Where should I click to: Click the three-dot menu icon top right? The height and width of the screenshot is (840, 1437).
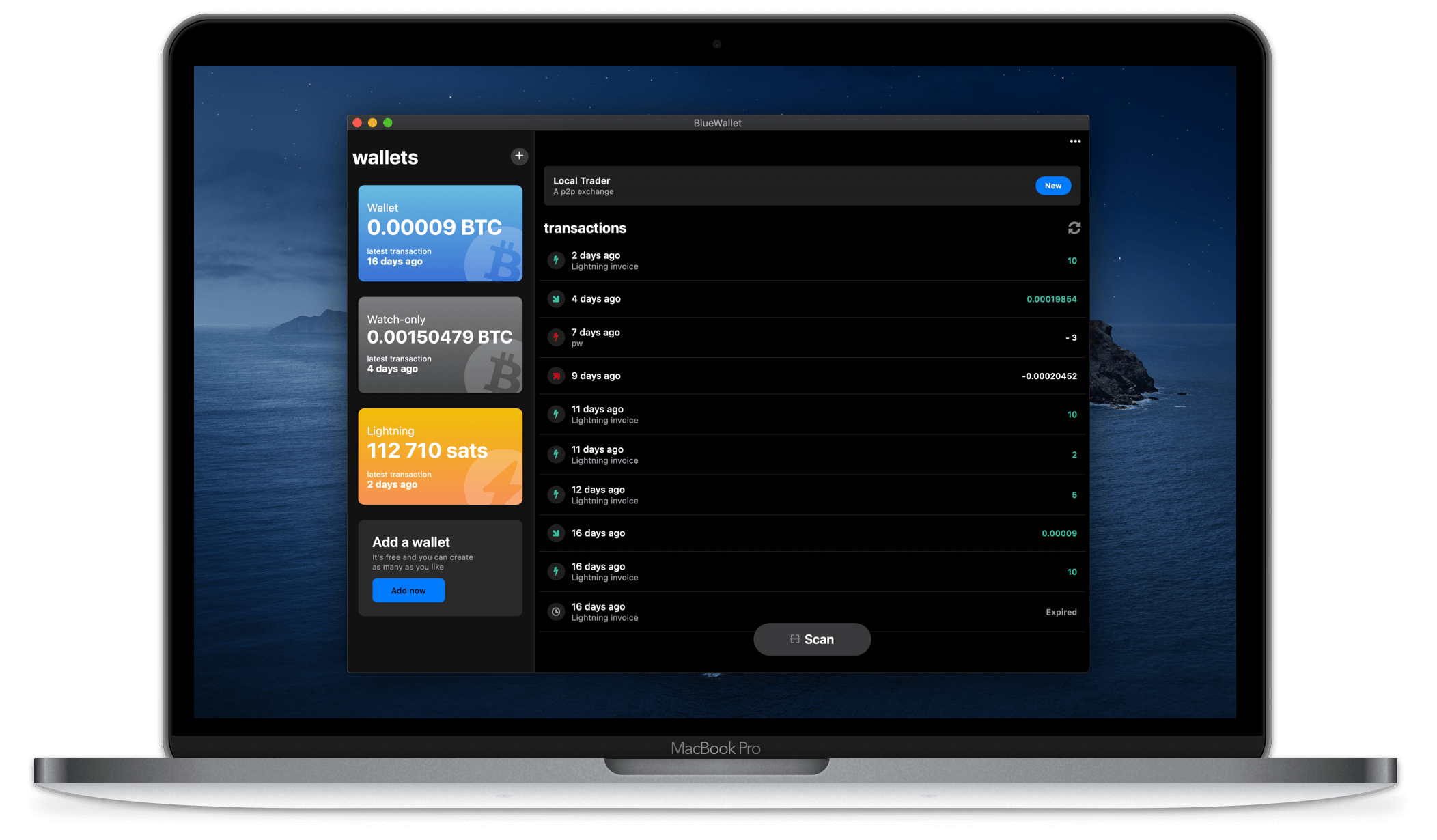pyautogui.click(x=1075, y=140)
